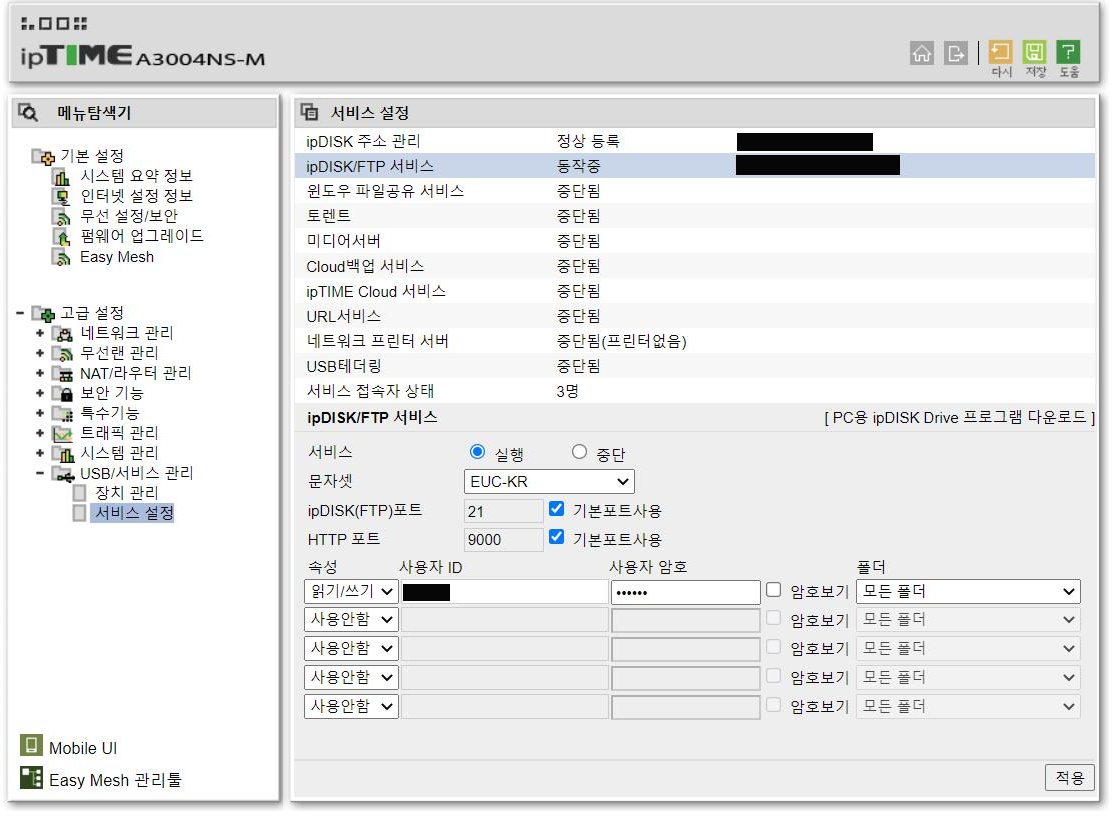Viewport: 1120px width, 821px height.
Task: Click the Easy Mesh 관리툴 link text
Action: [115, 780]
